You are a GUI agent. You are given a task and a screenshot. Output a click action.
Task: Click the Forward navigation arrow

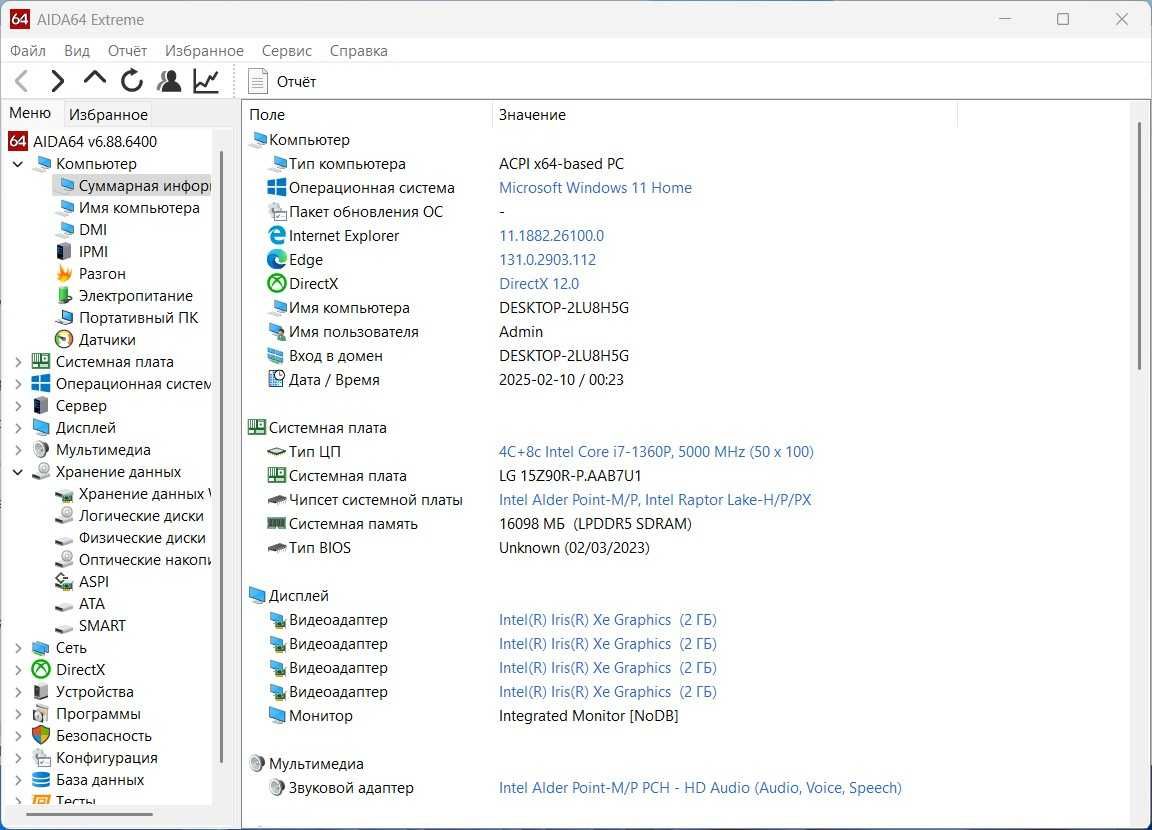58,81
